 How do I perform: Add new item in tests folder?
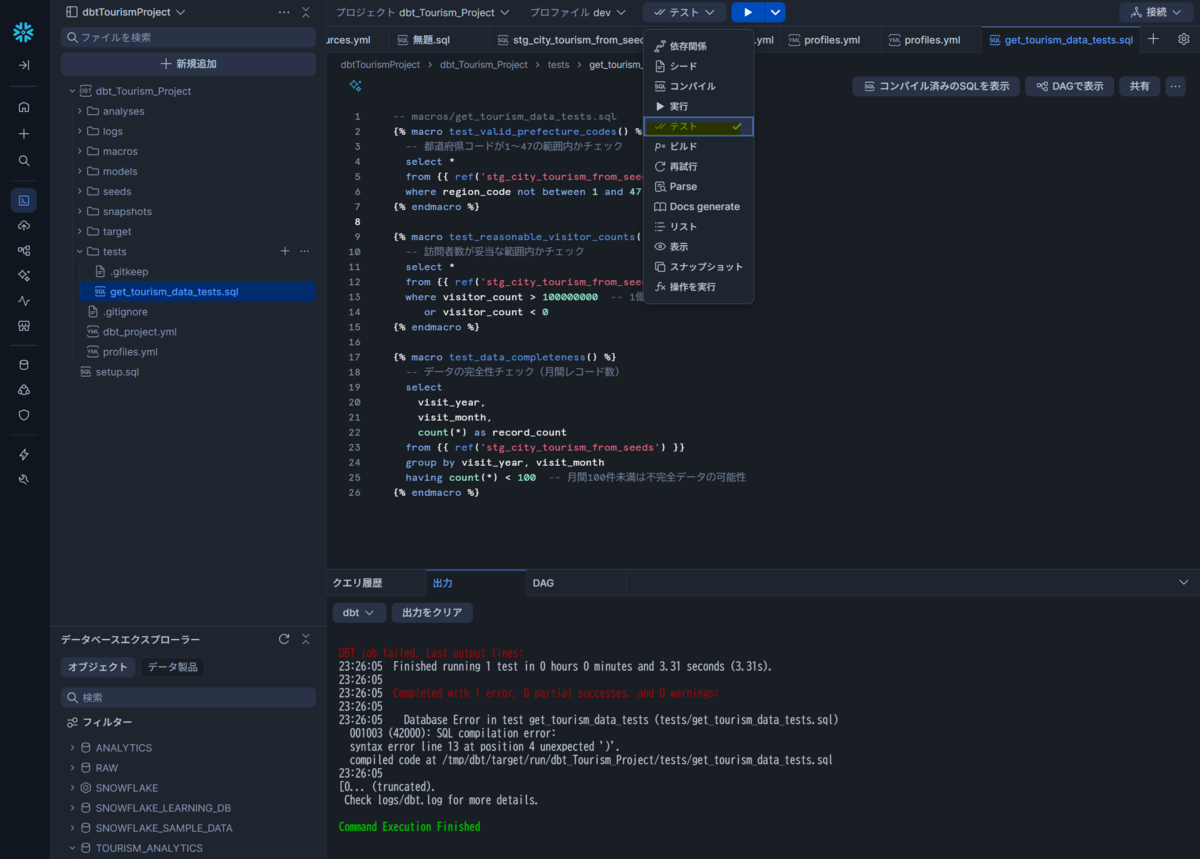285,251
